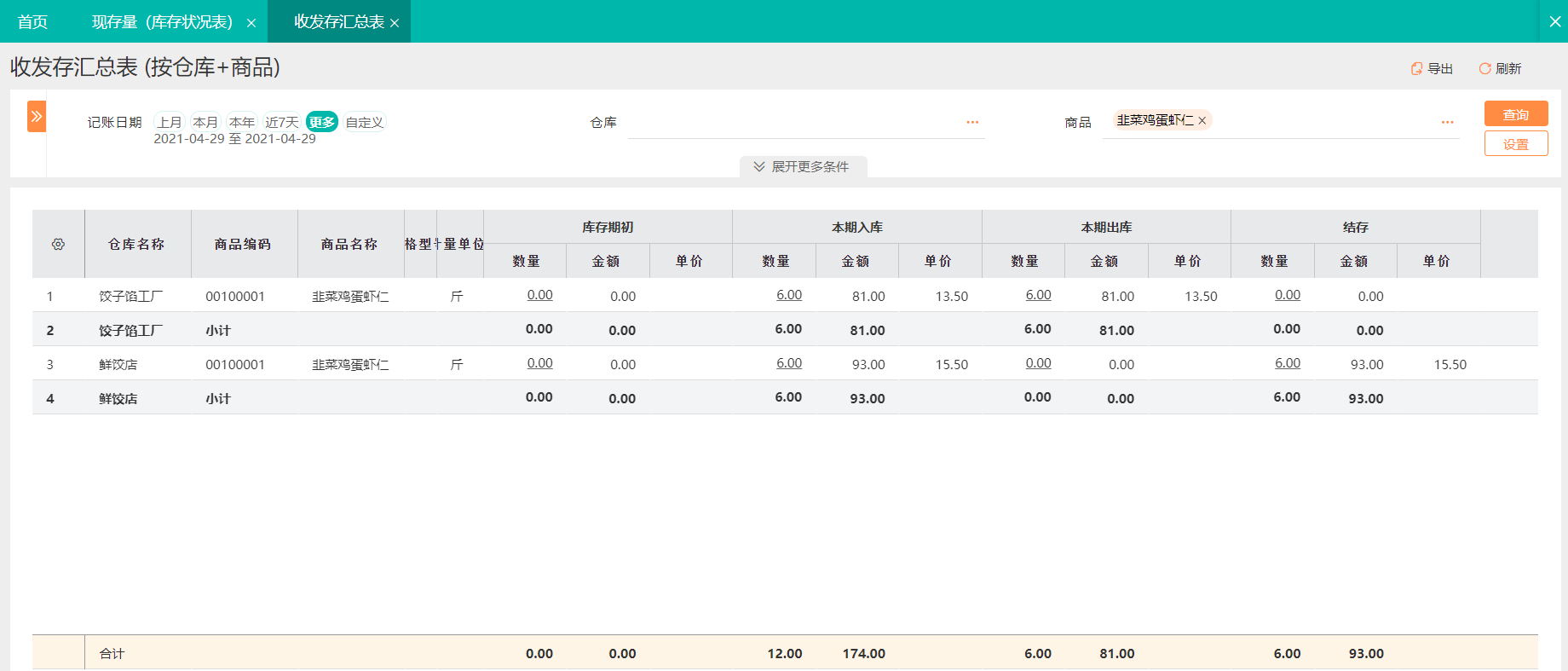Click the orange 查询 button
Screen dimensions: 1568x671
coord(1516,114)
